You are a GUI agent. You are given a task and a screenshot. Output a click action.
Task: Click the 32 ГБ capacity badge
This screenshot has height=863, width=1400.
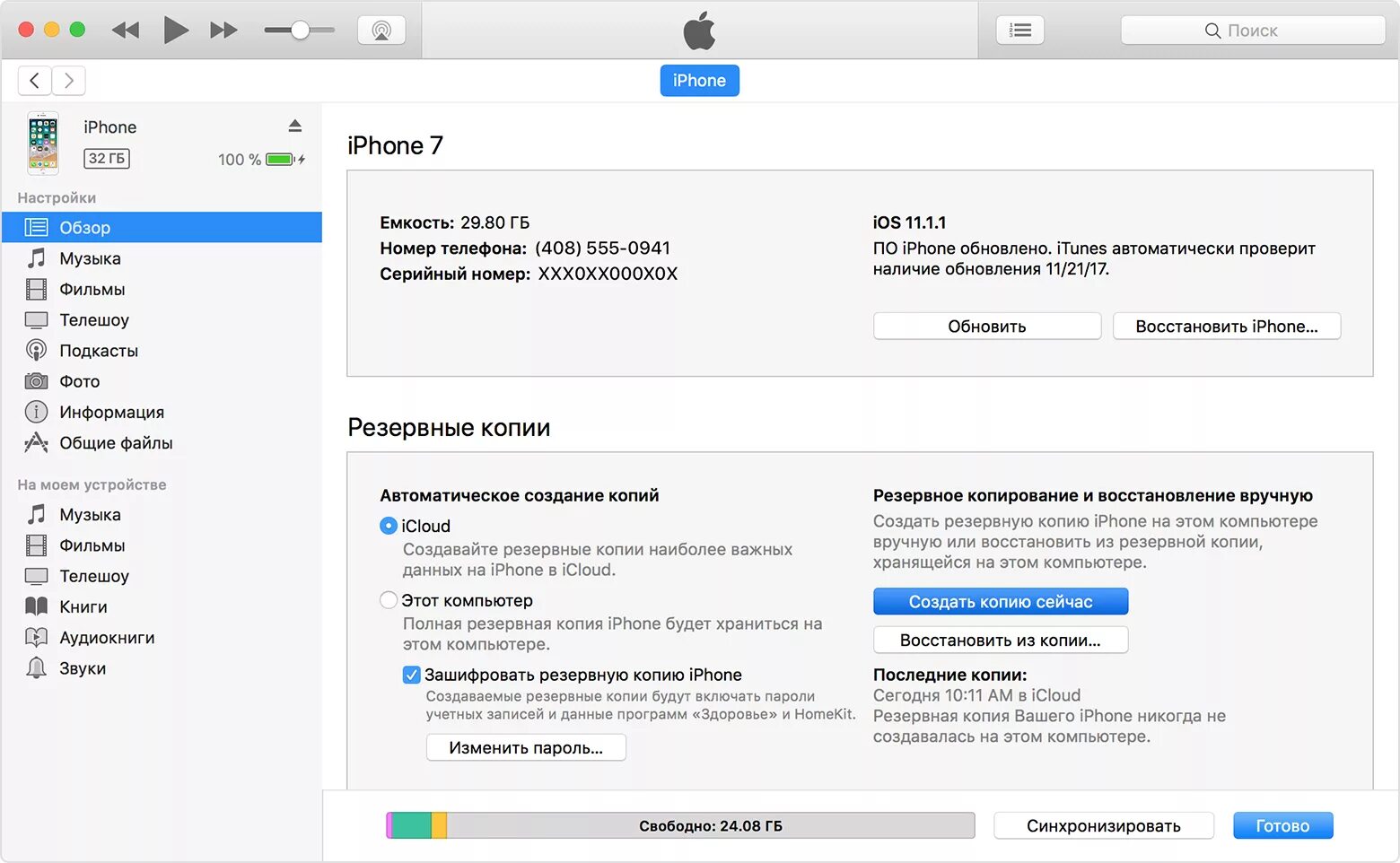pos(107,159)
